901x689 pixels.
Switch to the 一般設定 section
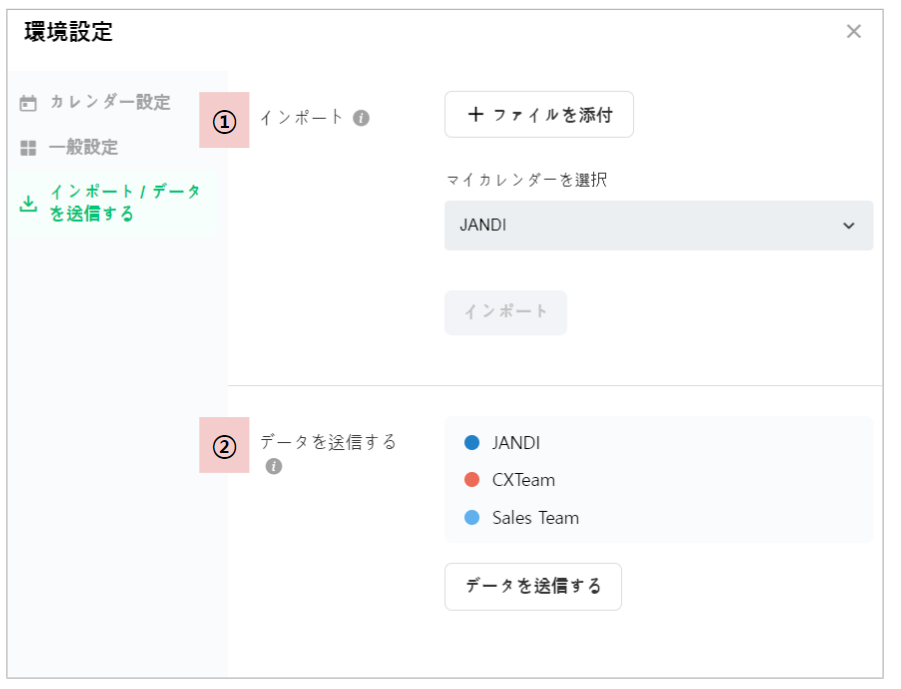[84, 148]
